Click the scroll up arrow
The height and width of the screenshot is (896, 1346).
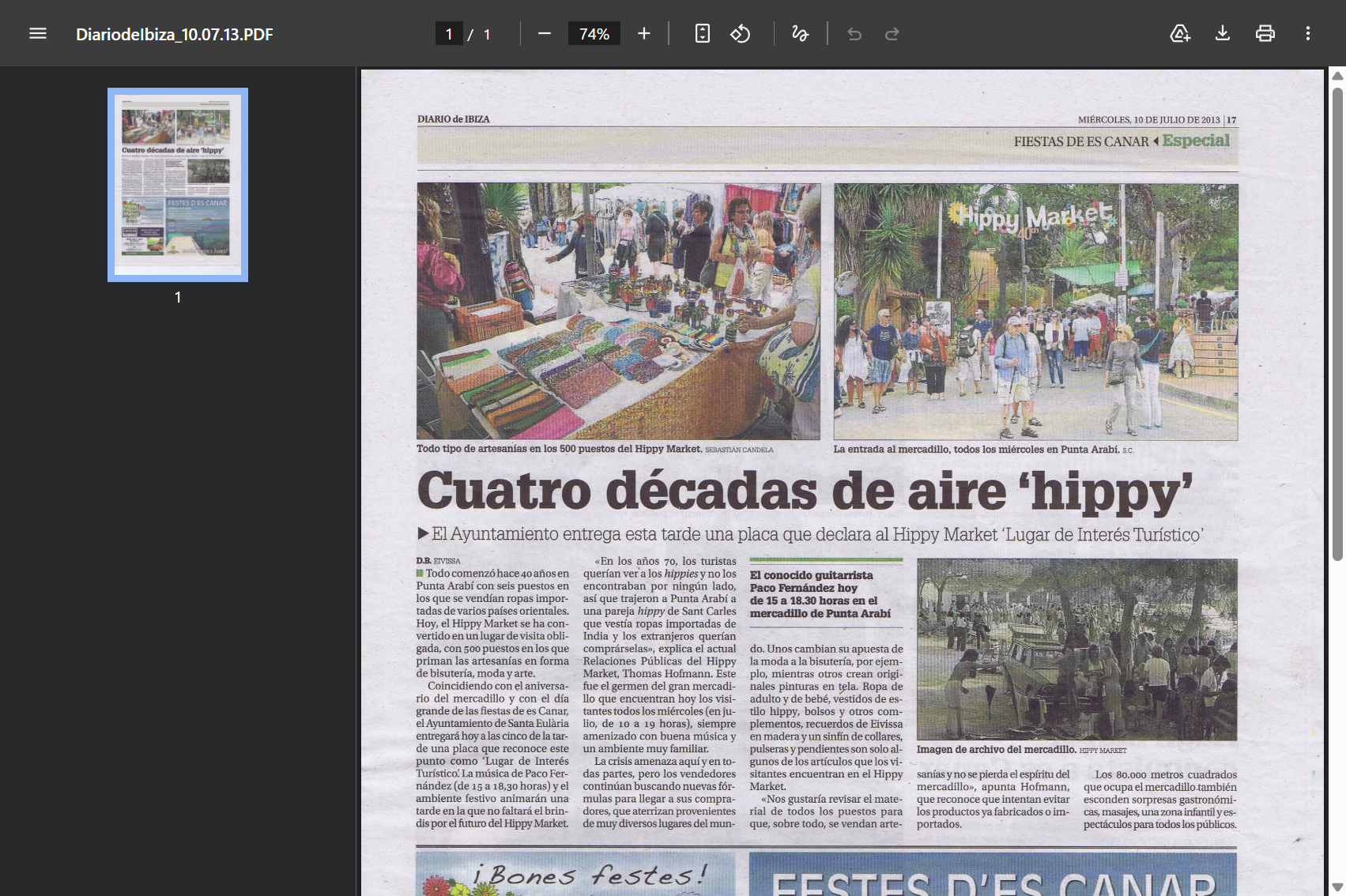pos(1337,76)
